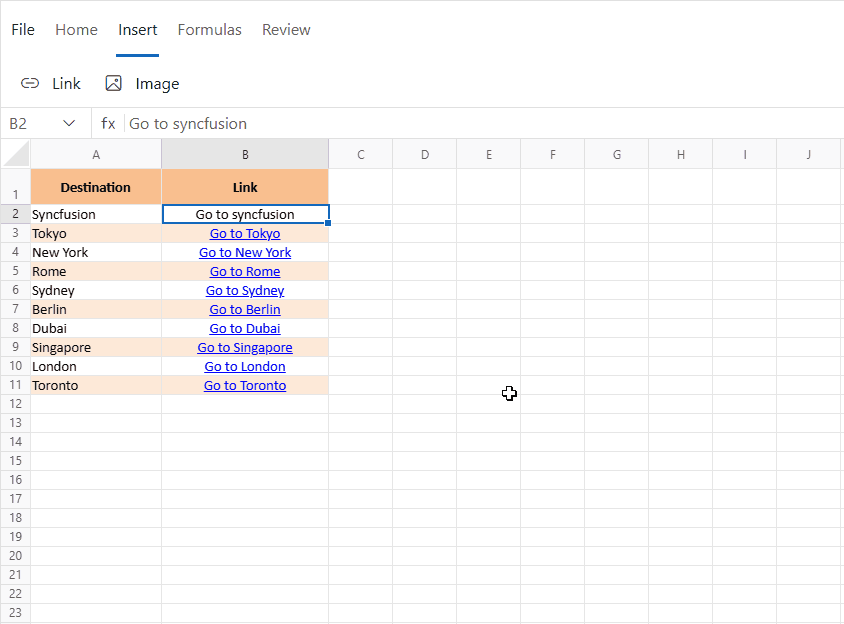Open the Go to Toronto hyperlink

tap(245, 386)
